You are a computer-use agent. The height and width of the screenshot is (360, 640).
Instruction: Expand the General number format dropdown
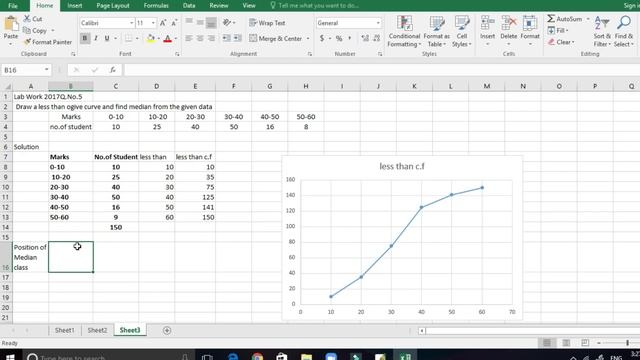378,23
